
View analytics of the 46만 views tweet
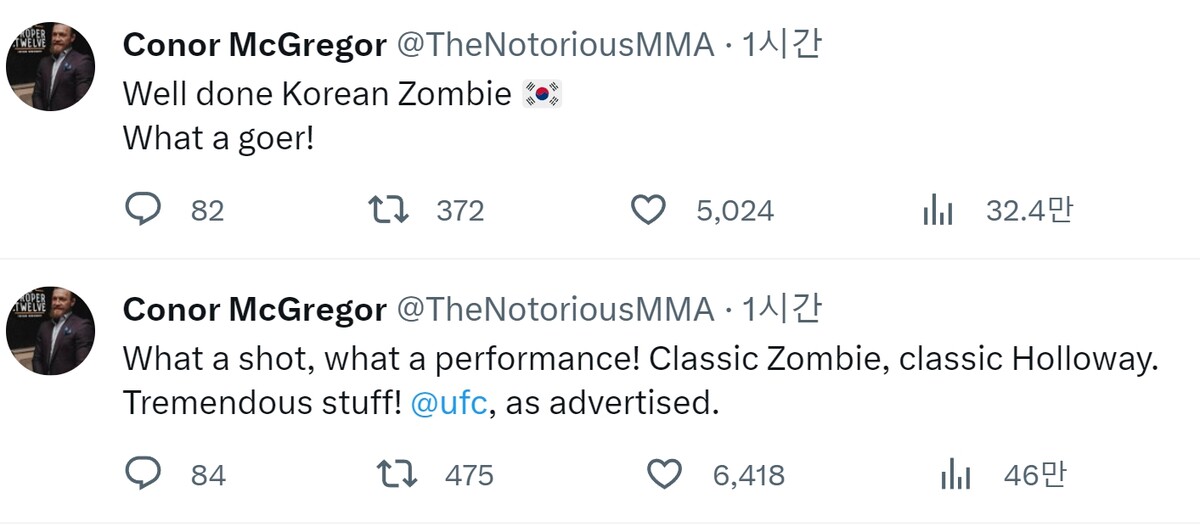(x=956, y=476)
